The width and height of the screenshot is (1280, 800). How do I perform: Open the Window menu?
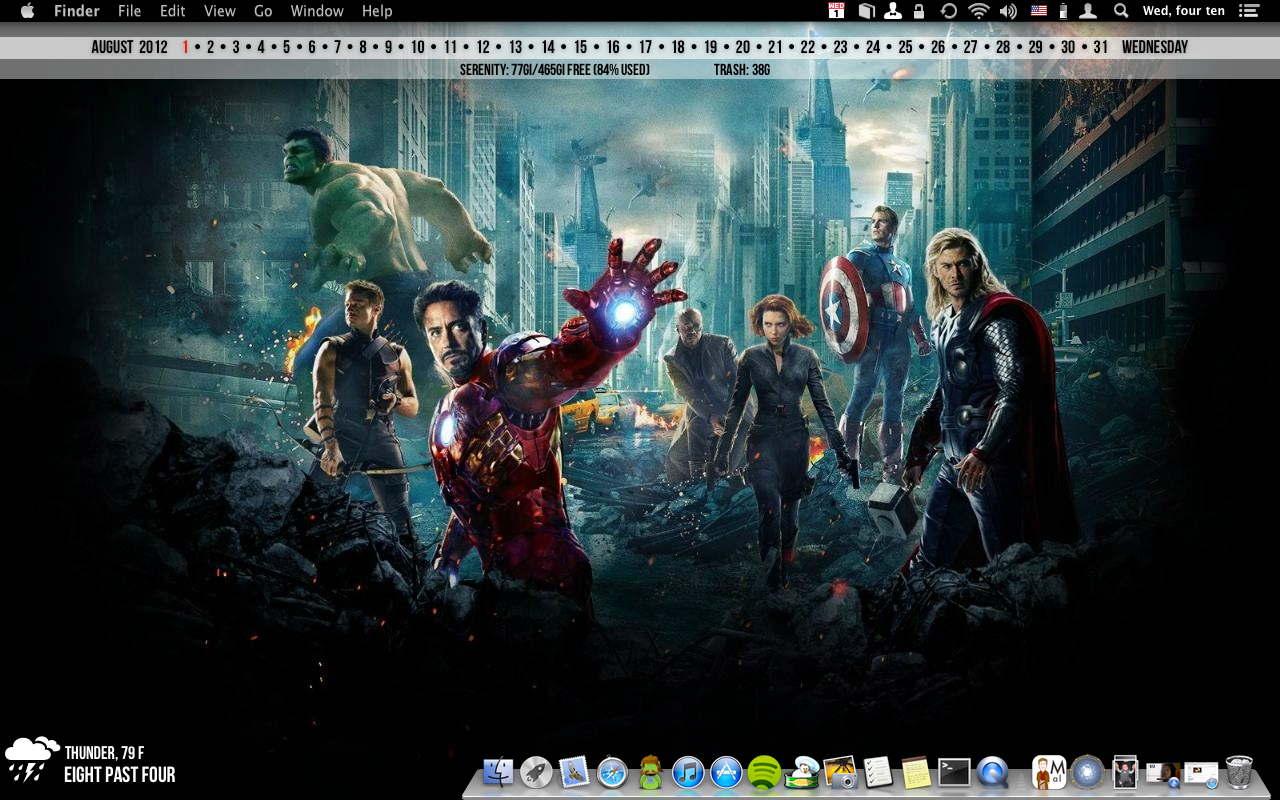[317, 11]
